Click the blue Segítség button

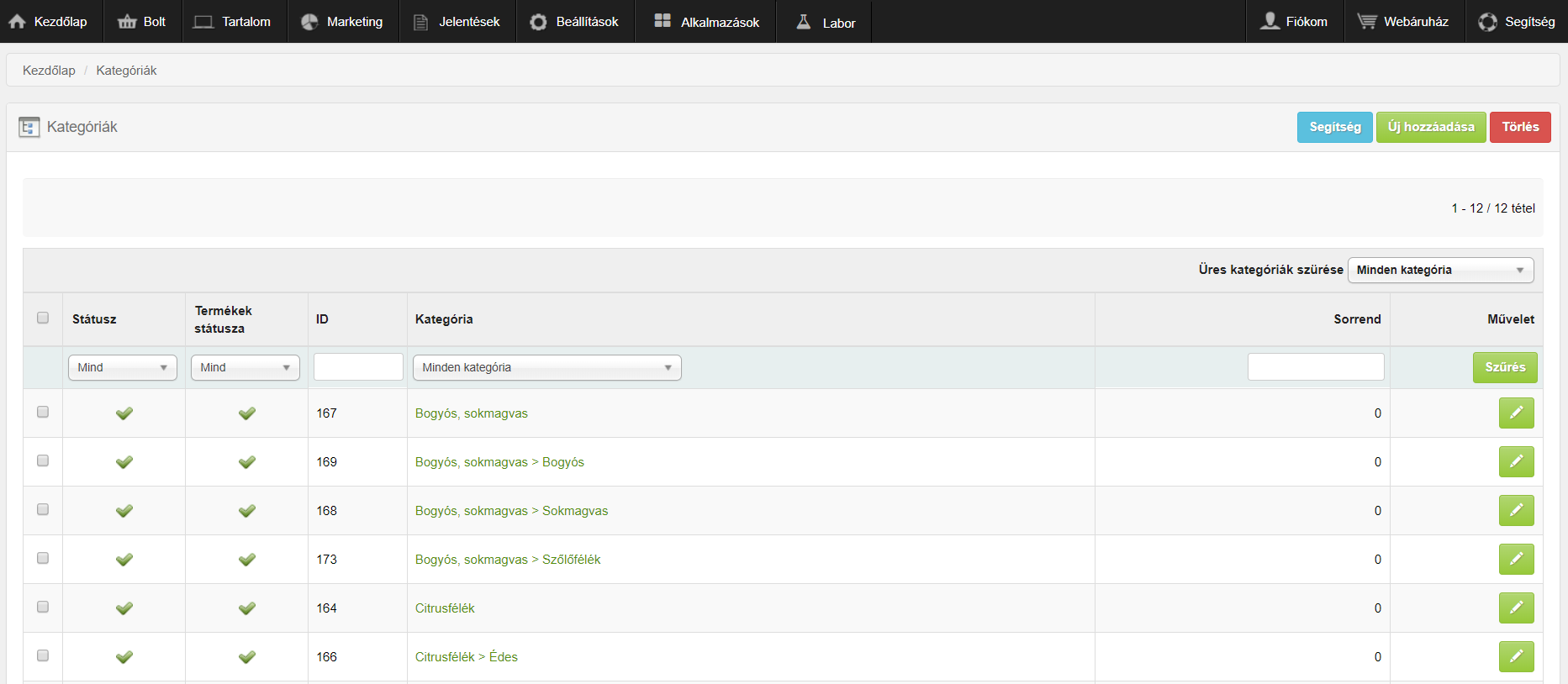click(x=1335, y=127)
